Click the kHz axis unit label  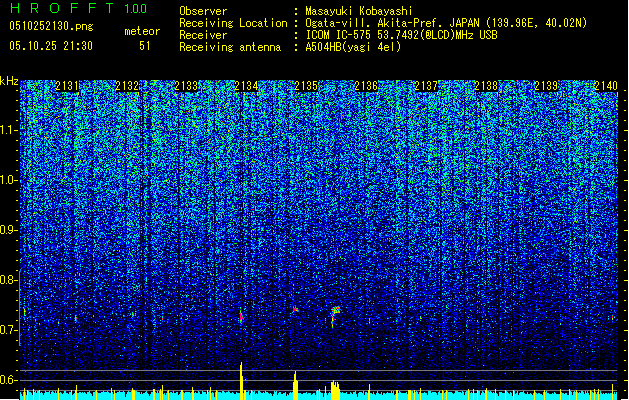tap(9, 81)
